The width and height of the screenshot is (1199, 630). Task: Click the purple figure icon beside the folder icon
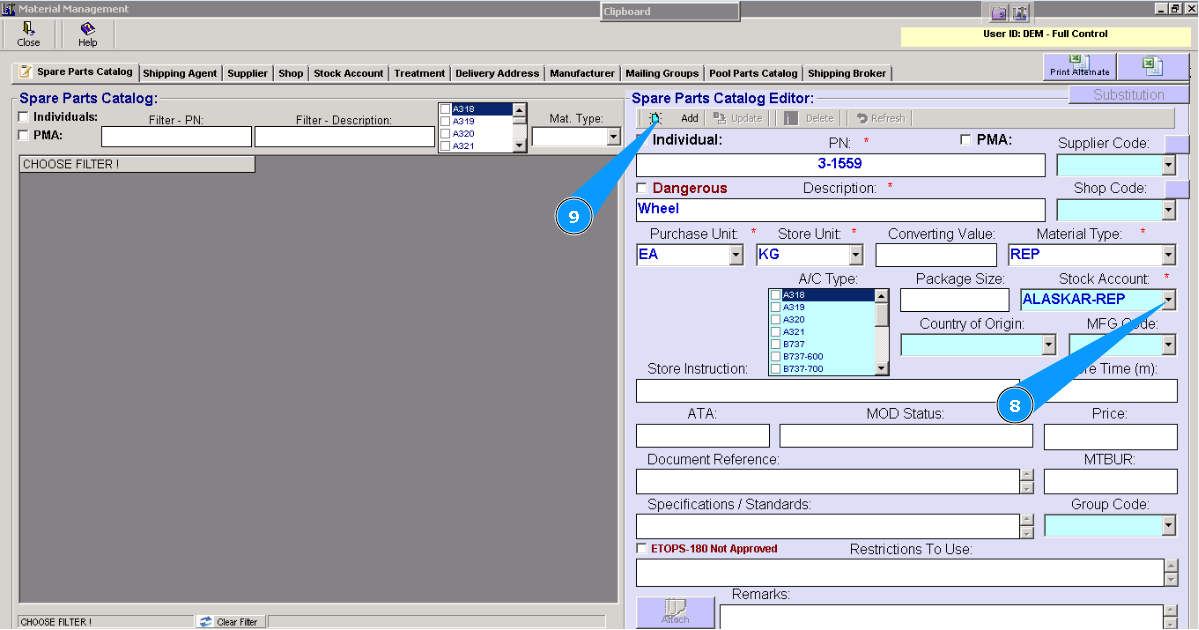pyautogui.click(x=1020, y=13)
